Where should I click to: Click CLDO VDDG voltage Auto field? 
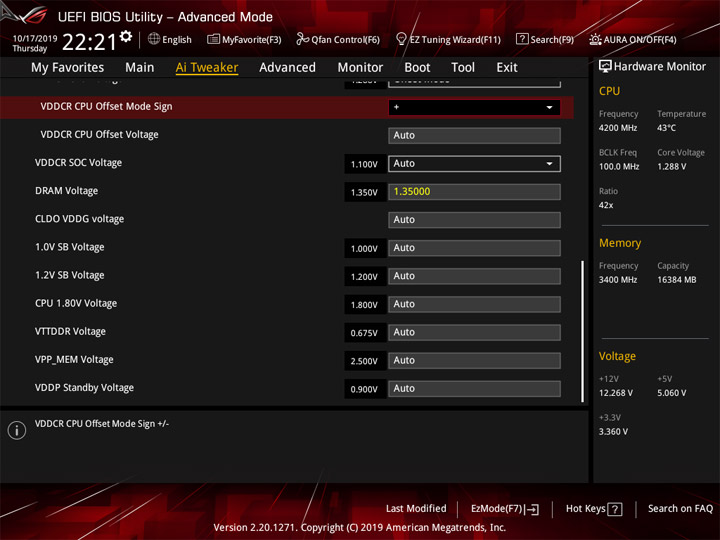click(x=474, y=220)
